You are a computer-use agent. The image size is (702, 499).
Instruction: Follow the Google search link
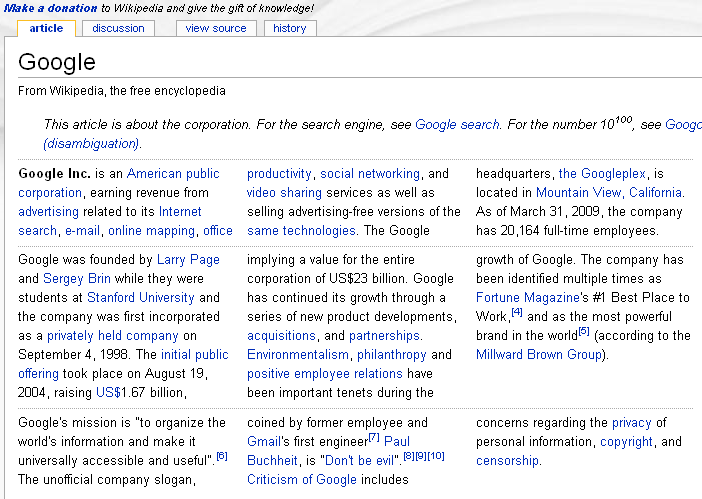(x=457, y=124)
